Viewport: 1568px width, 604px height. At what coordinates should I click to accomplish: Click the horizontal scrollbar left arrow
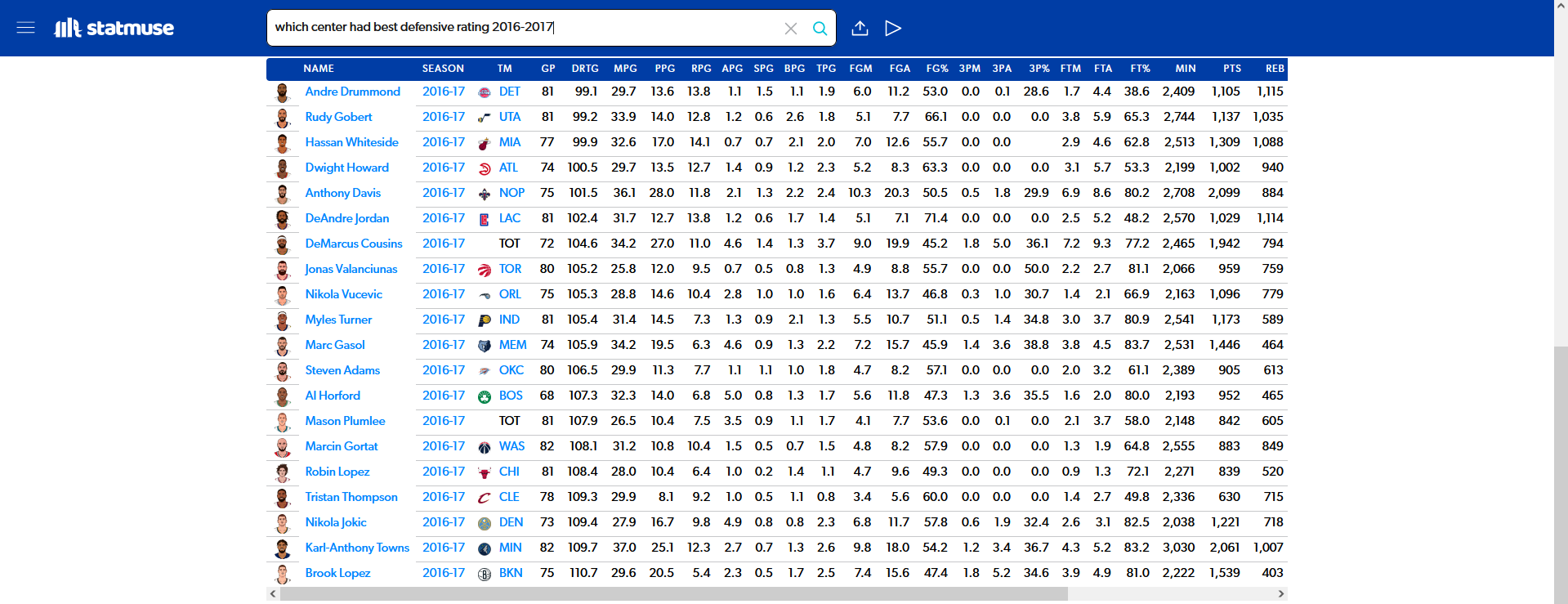(x=273, y=594)
